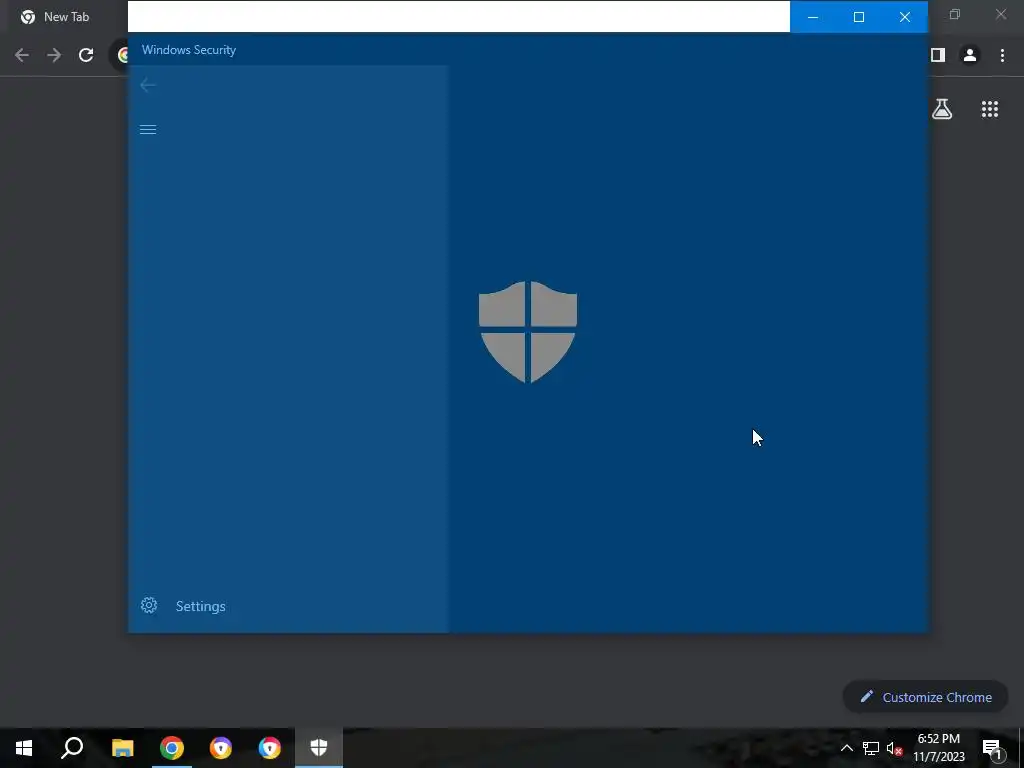
Task: Open the Settings label in sidebar
Action: 200,606
